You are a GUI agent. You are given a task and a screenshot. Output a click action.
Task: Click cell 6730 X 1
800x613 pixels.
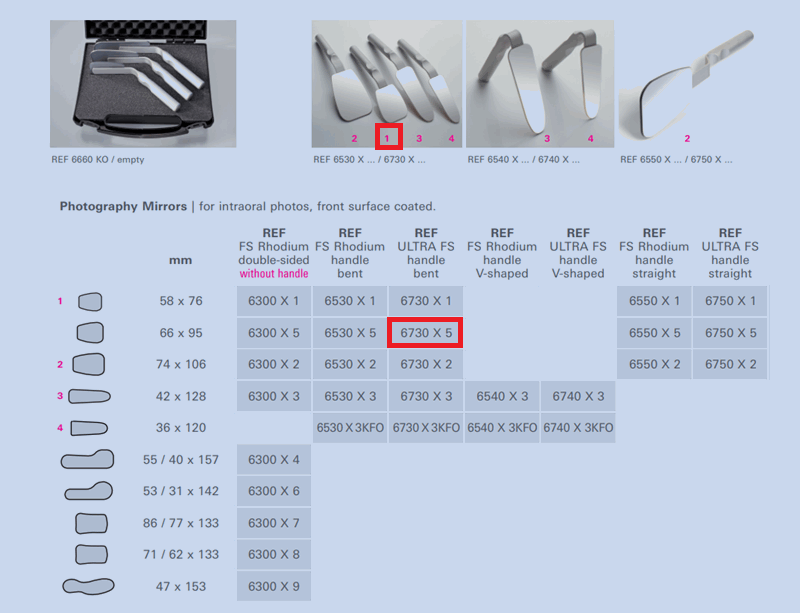click(426, 301)
